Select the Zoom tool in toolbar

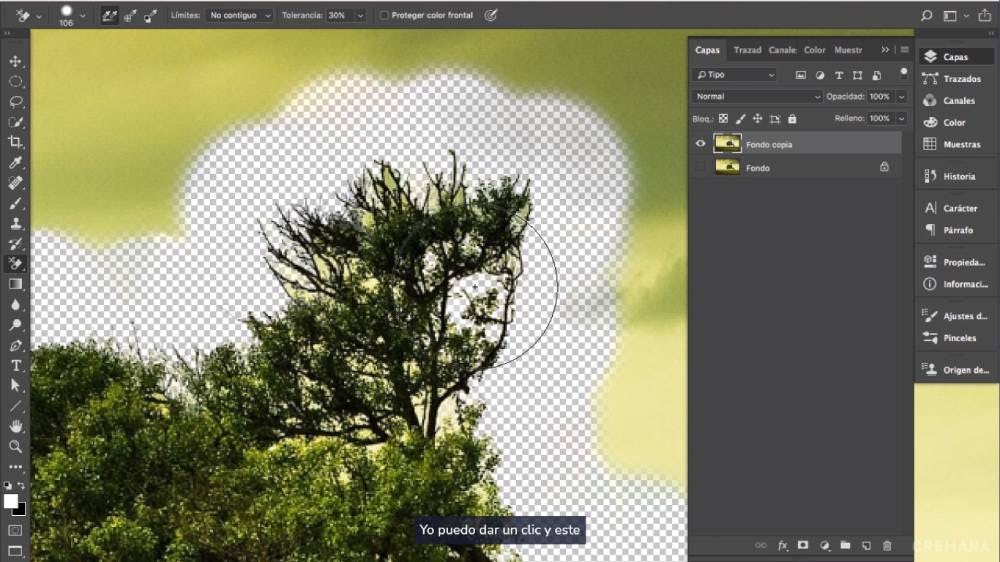pyautogui.click(x=16, y=446)
